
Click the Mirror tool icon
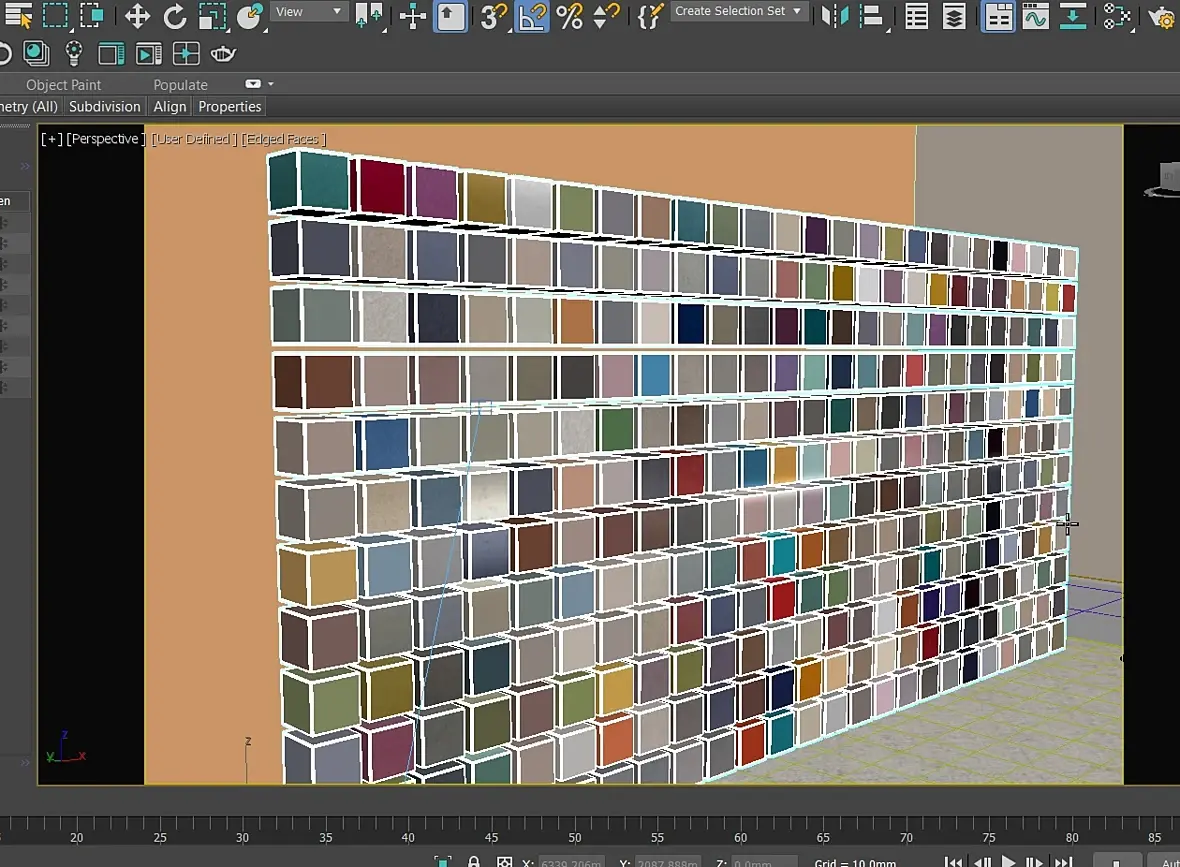(833, 16)
